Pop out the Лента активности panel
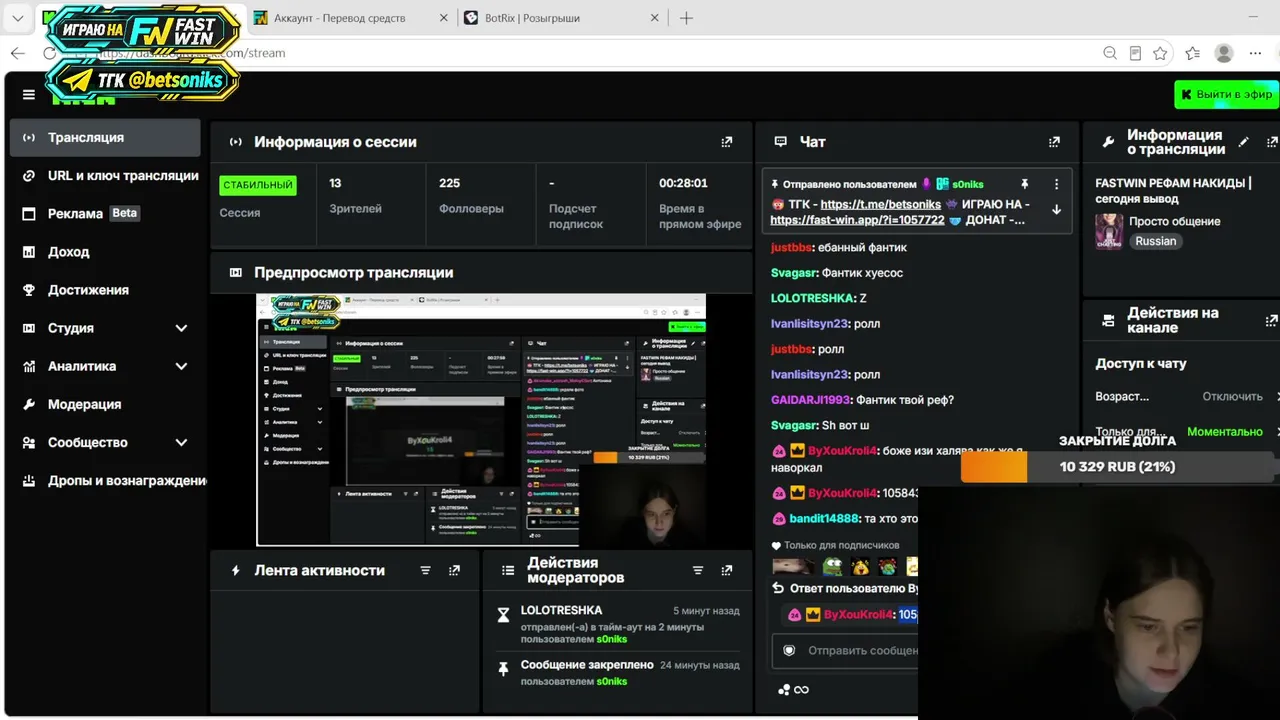This screenshot has height=720, width=1280. pyautogui.click(x=455, y=570)
